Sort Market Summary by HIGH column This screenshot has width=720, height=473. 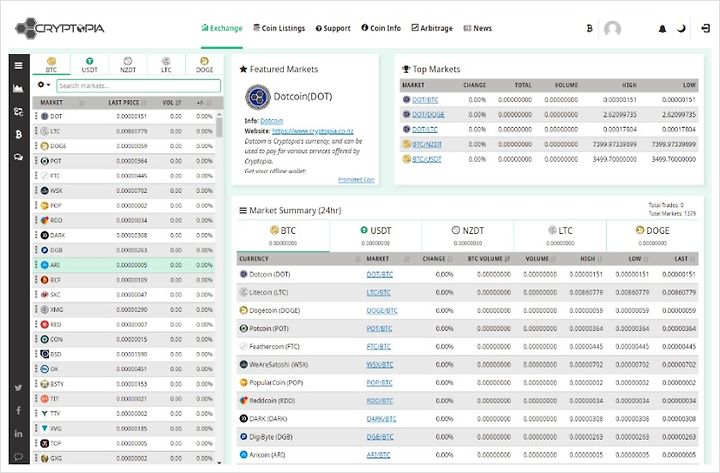[x=591, y=259]
